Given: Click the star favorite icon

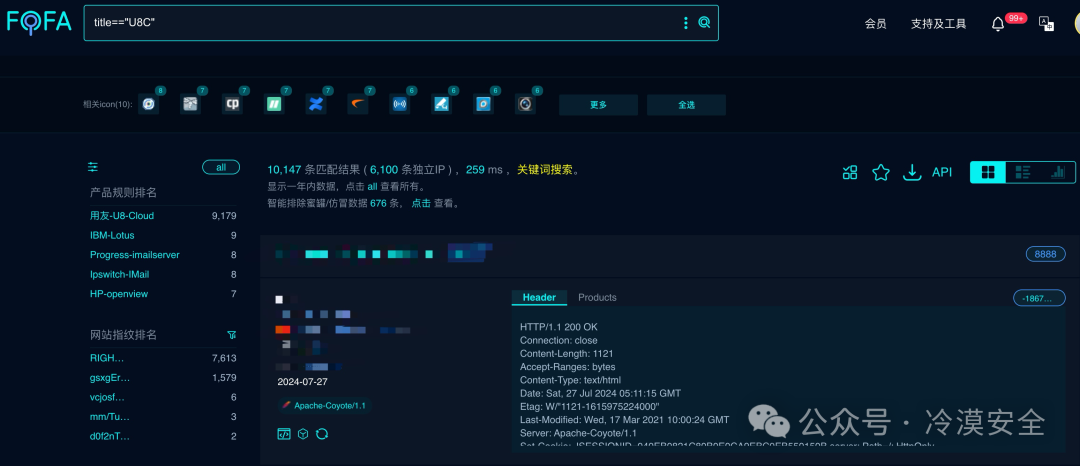Looking at the screenshot, I should click(881, 172).
